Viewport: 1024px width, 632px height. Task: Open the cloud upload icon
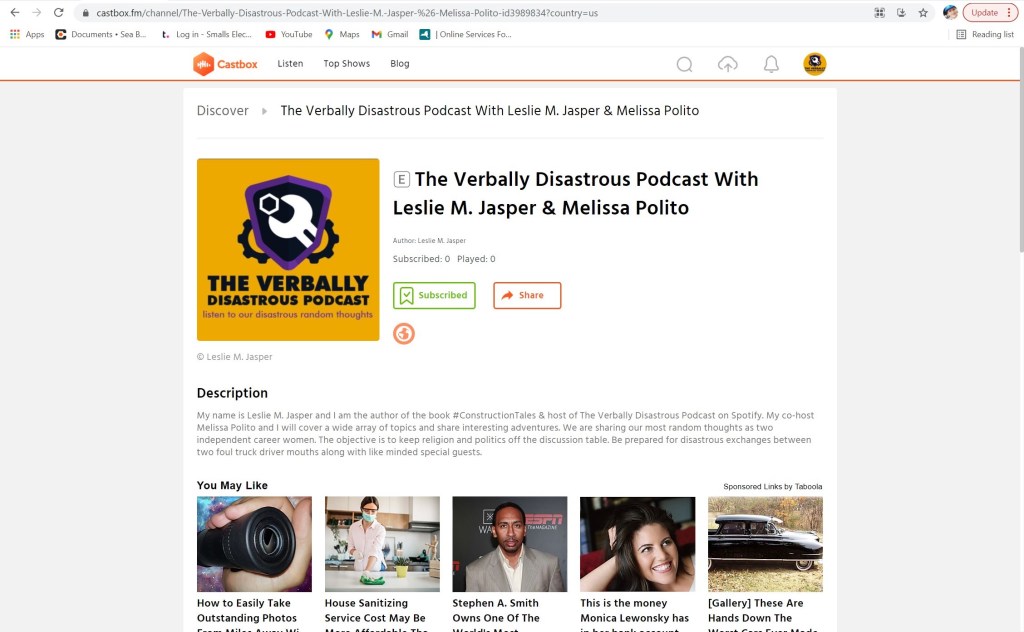[728, 64]
